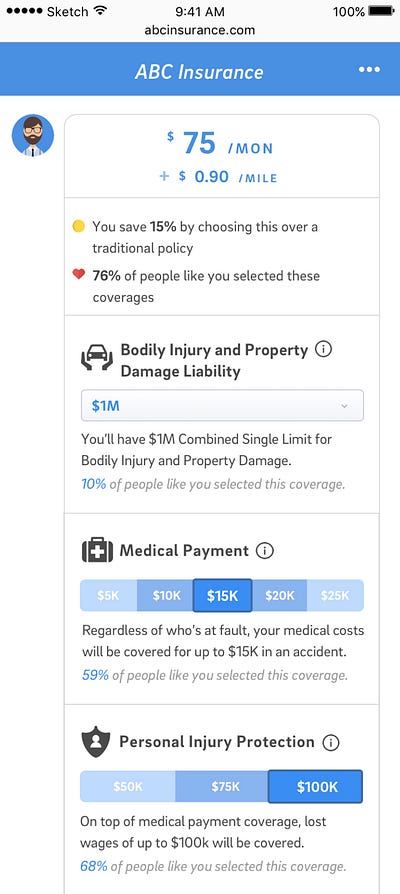Tap the medical kit icon
Viewport: 400px width, 894px height.
click(97, 551)
